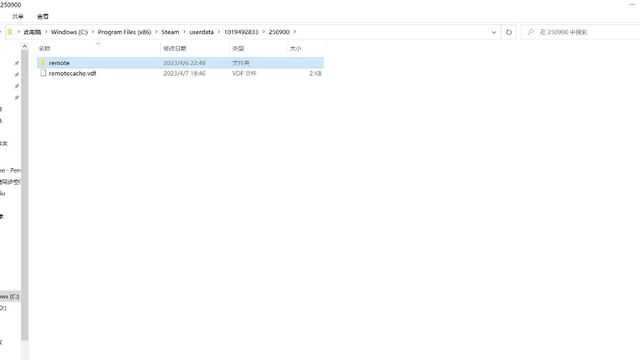This screenshot has height=360, width=640.
Task: Select the remote folder name
Action: coord(59,63)
